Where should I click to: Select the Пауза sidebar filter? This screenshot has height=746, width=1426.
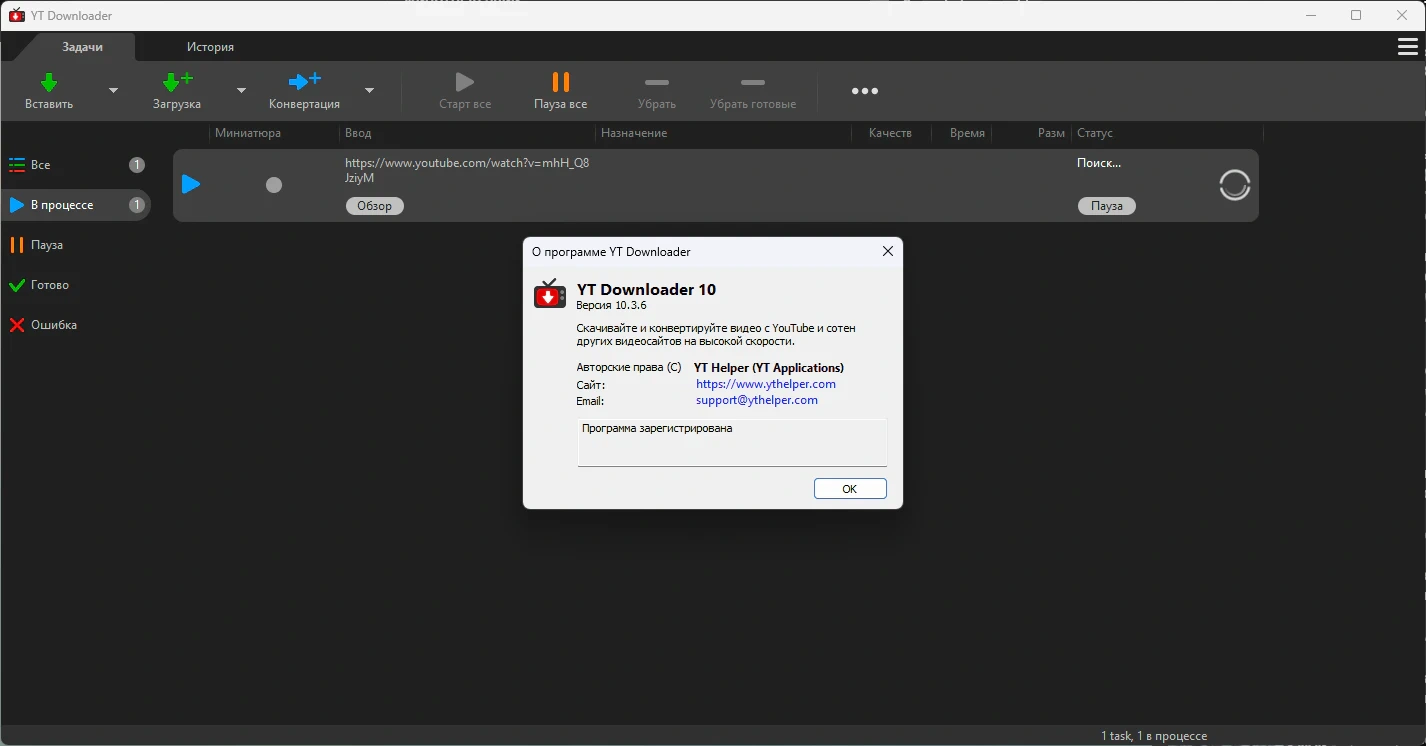[x=75, y=245]
